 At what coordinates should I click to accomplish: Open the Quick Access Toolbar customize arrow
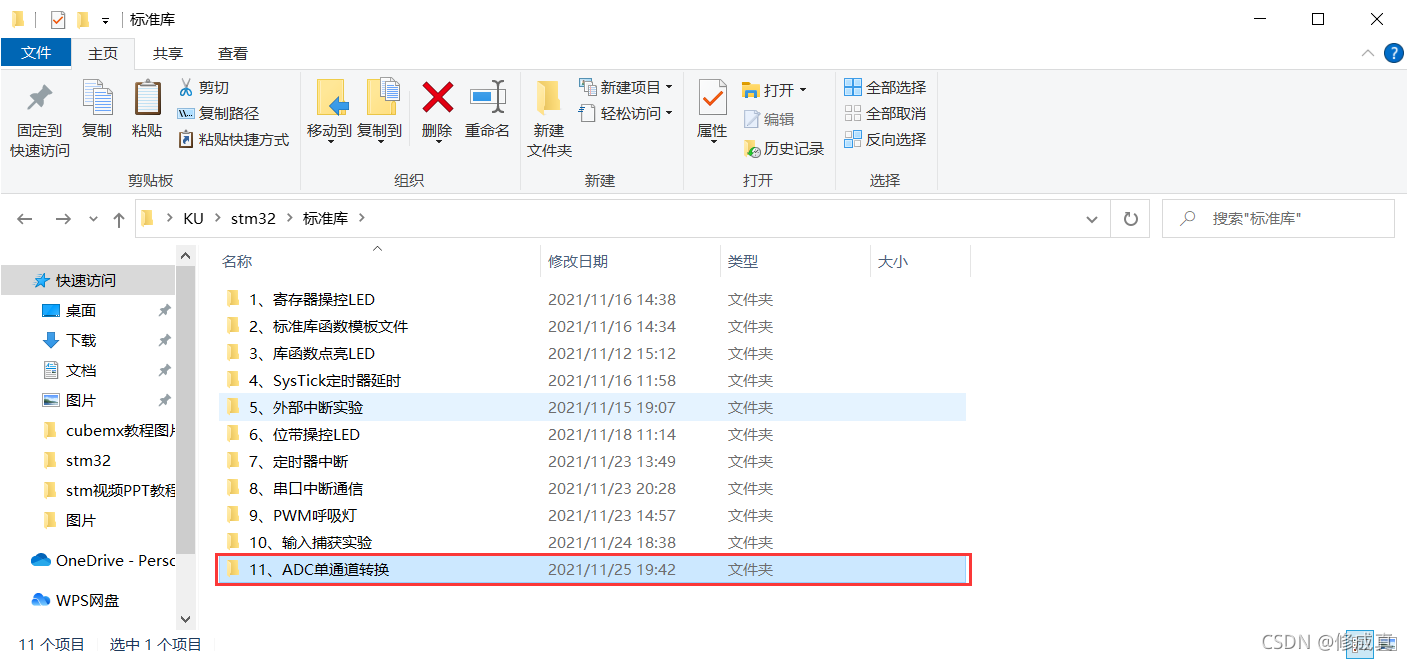pos(105,20)
